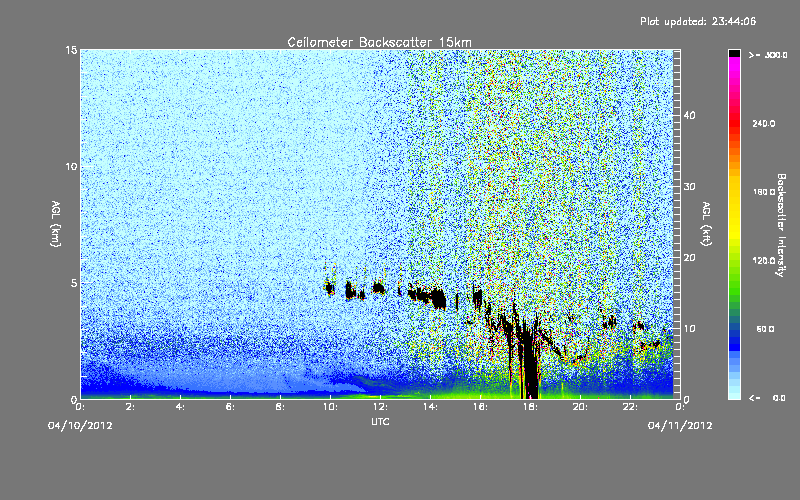Click the colorbar maximum label >= 300.0
Screen dimensions: 800x500
(x=768, y=55)
